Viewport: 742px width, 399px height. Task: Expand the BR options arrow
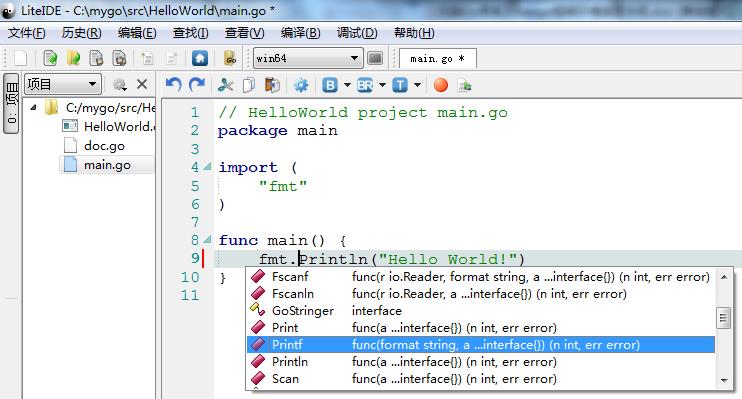pyautogui.click(x=382, y=85)
